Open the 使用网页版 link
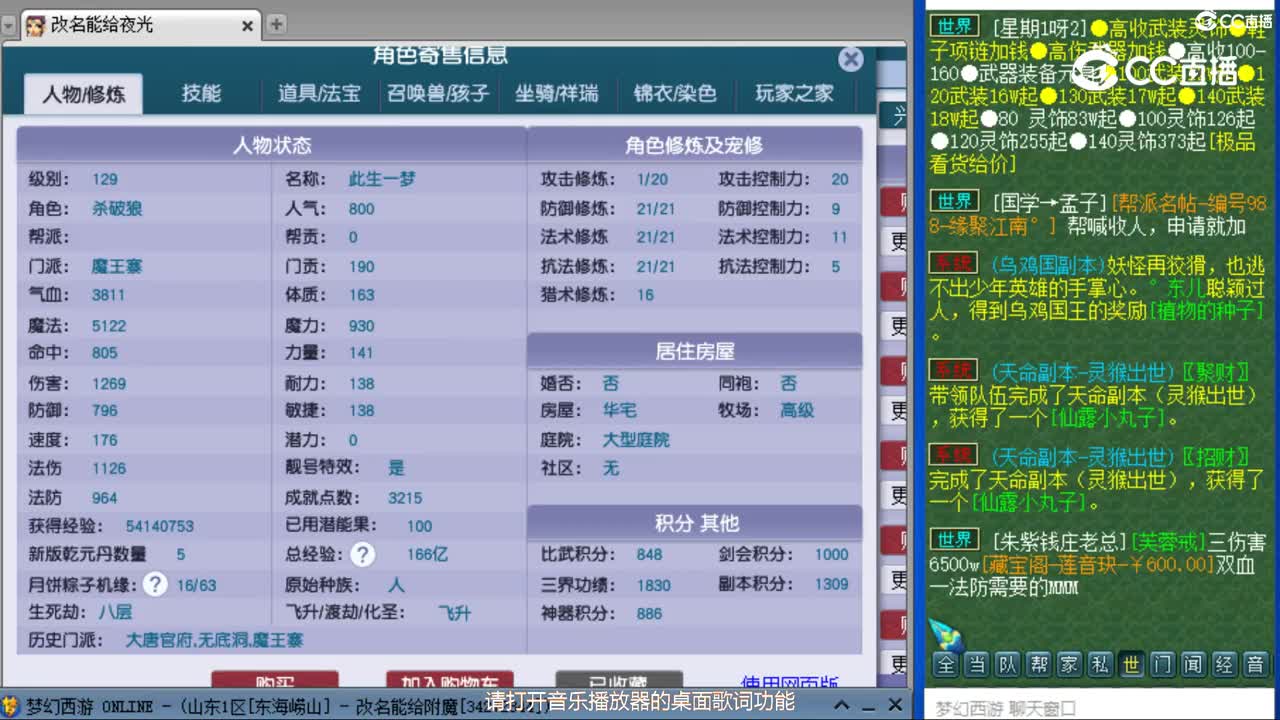 (x=789, y=683)
